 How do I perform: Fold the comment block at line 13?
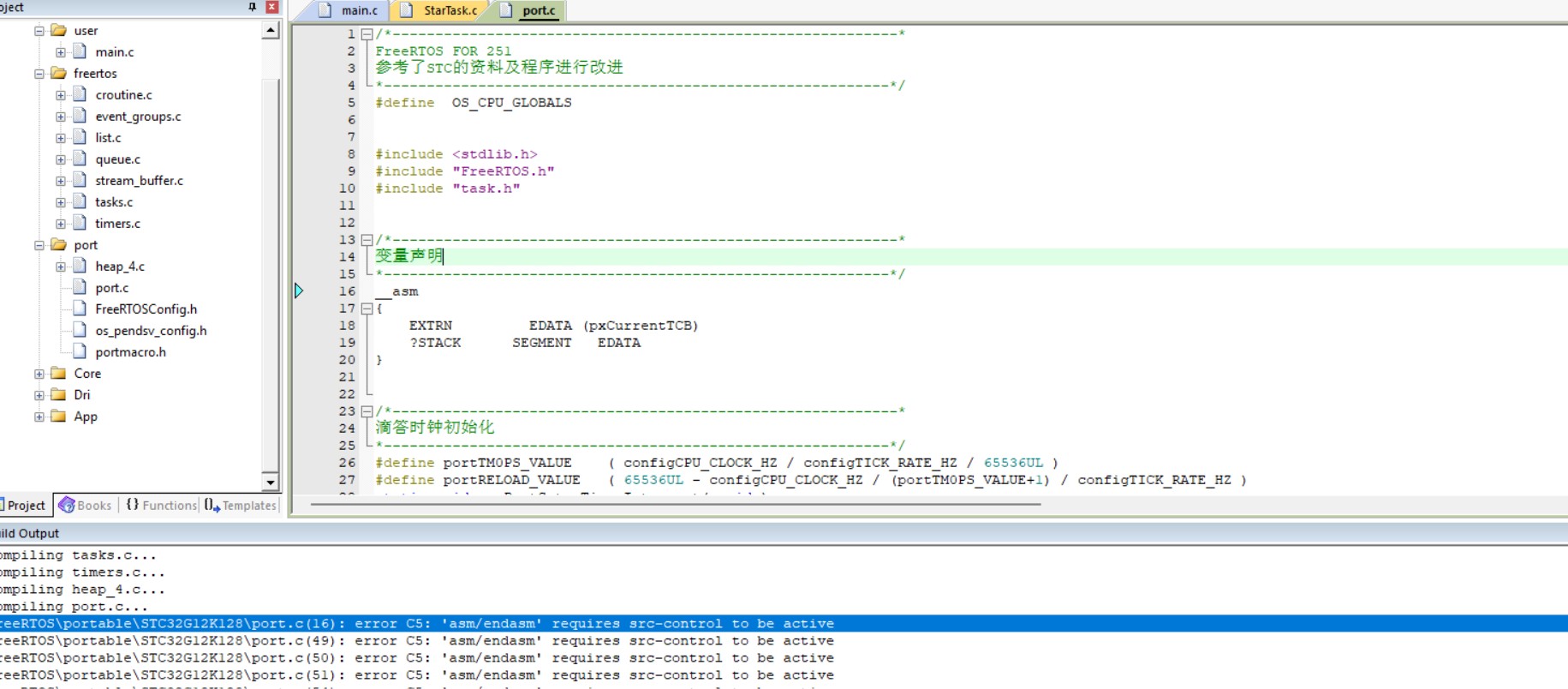click(x=367, y=240)
